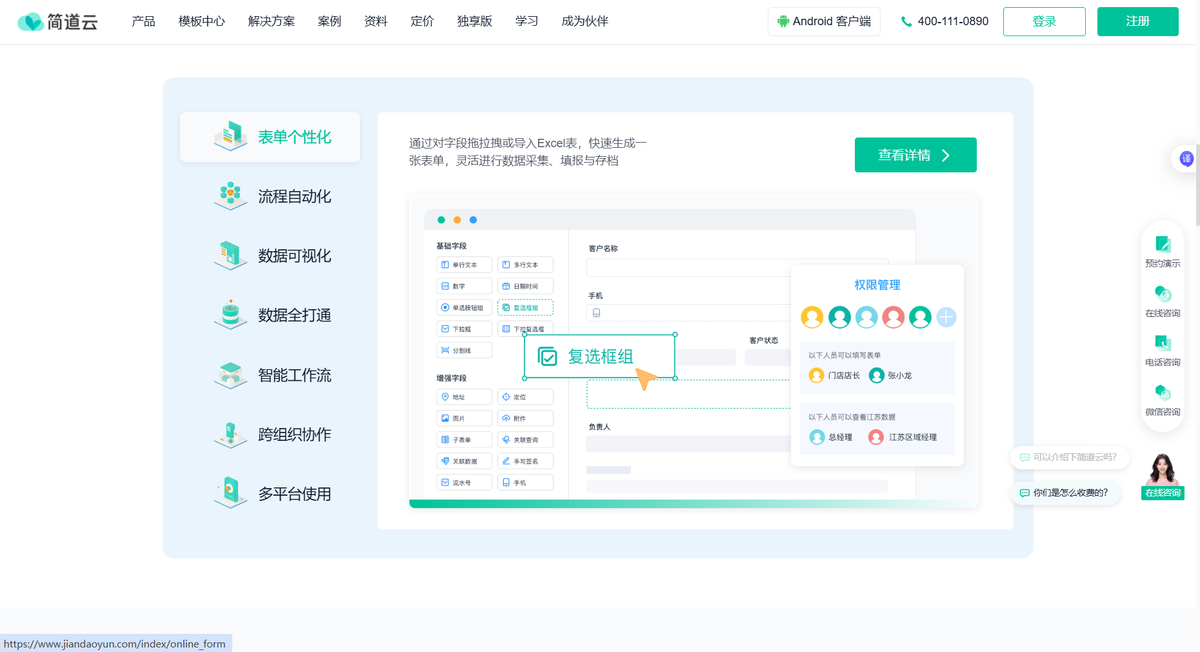Click the 简道云 logo
This screenshot has width=1200, height=652.
pyautogui.click(x=58, y=21)
